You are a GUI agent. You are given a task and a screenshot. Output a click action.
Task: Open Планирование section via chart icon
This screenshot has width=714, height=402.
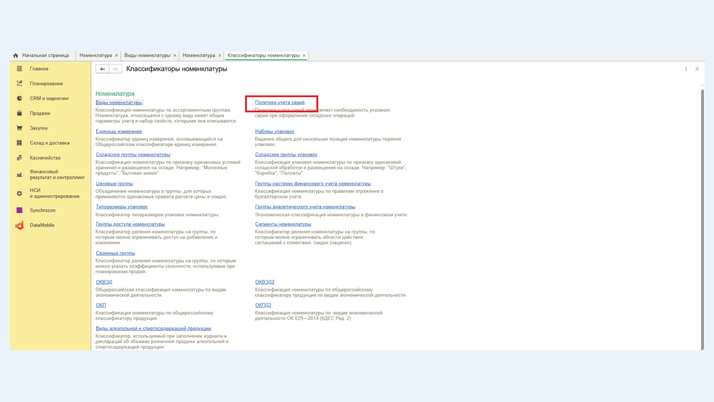(x=19, y=84)
